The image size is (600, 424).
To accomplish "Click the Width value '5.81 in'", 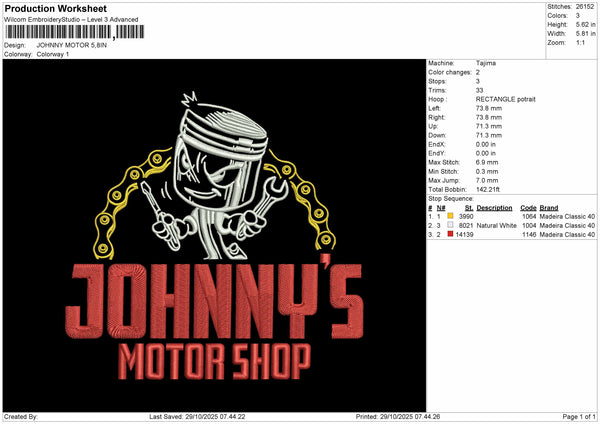I will click(585, 34).
